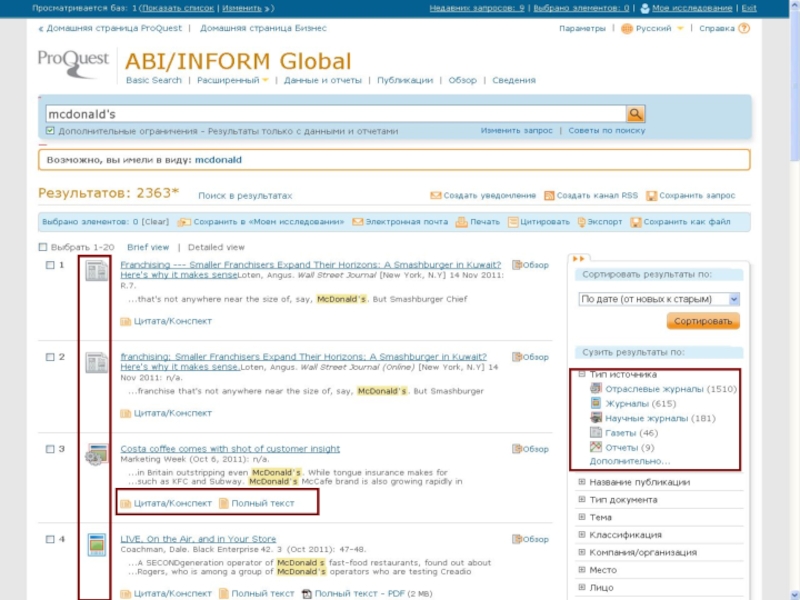Click Сохранить как файл icon
The image size is (800, 600).
click(635, 222)
